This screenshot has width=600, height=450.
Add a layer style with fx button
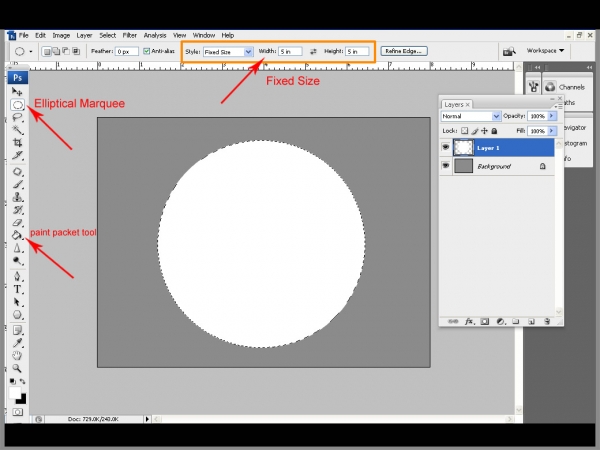click(x=470, y=321)
